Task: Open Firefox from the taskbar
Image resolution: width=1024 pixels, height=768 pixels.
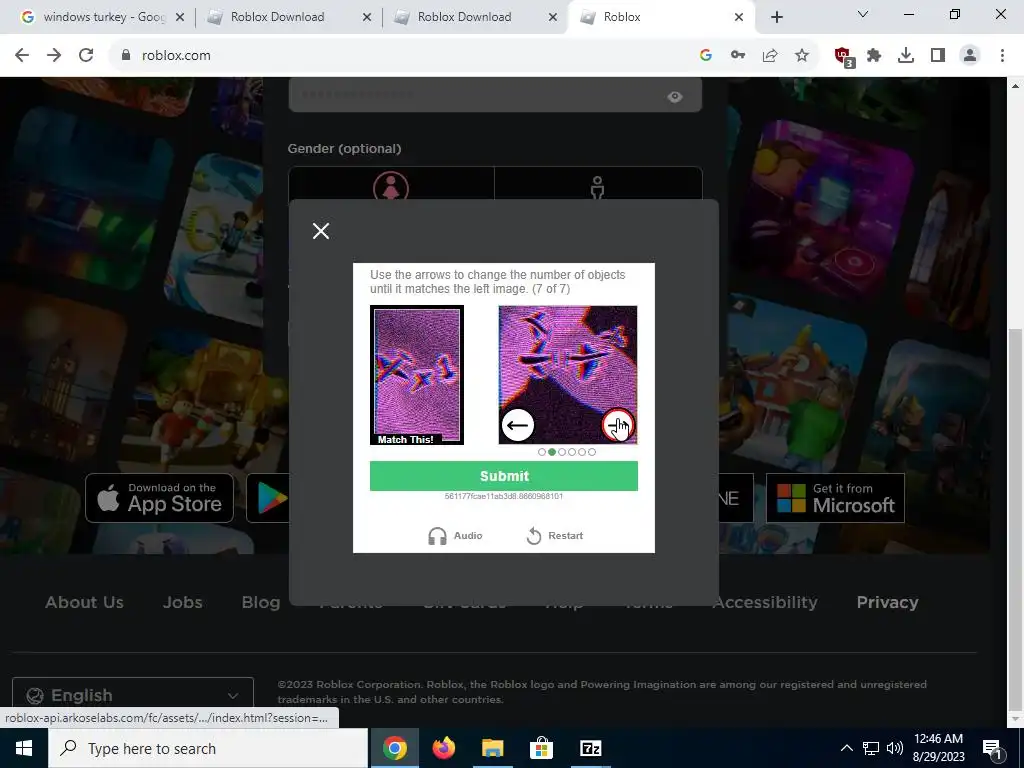Action: pos(443,748)
